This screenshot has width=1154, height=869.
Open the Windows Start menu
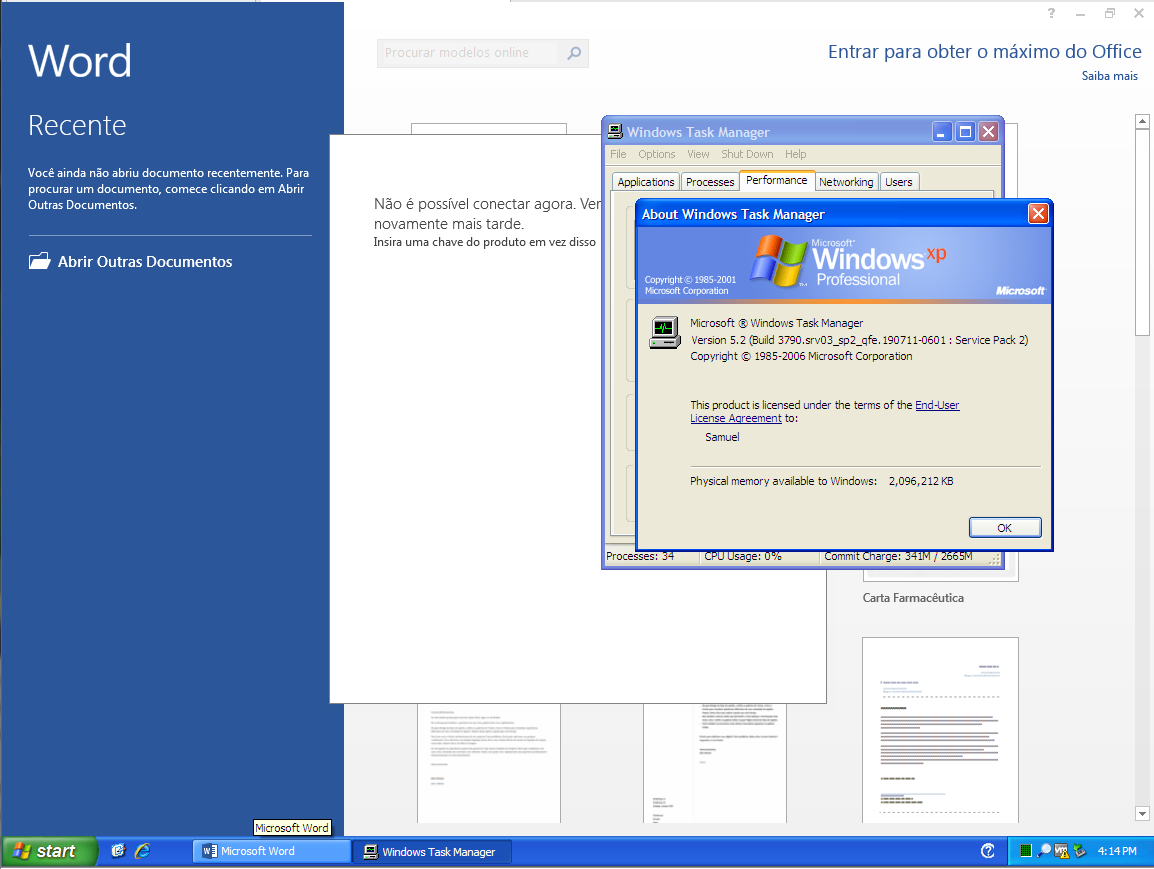[x=48, y=851]
